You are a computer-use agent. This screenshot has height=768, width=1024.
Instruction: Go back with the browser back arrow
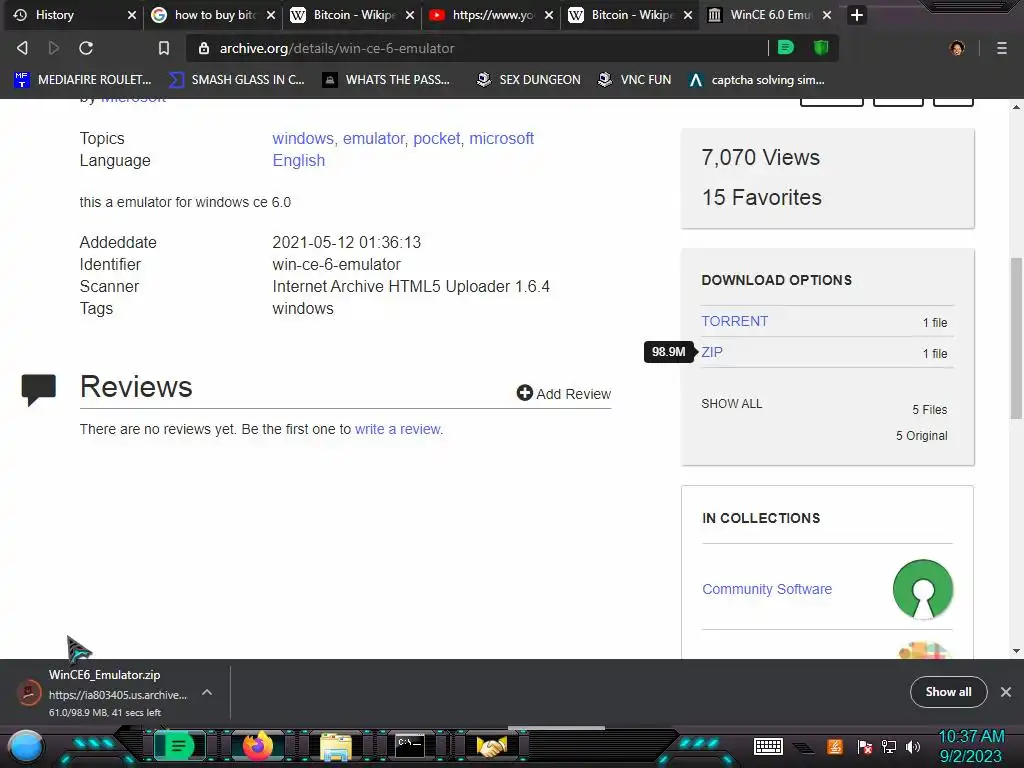tap(22, 48)
